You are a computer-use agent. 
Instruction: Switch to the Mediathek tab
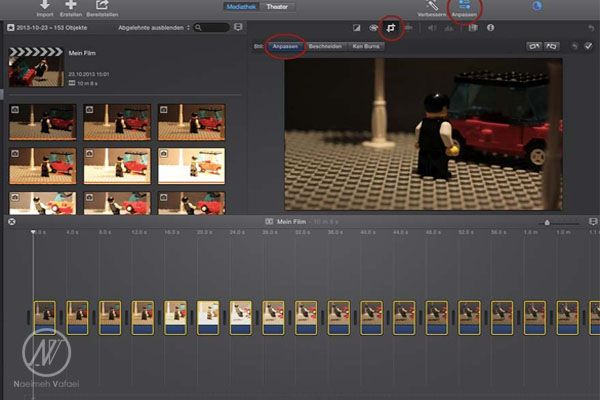(x=241, y=7)
